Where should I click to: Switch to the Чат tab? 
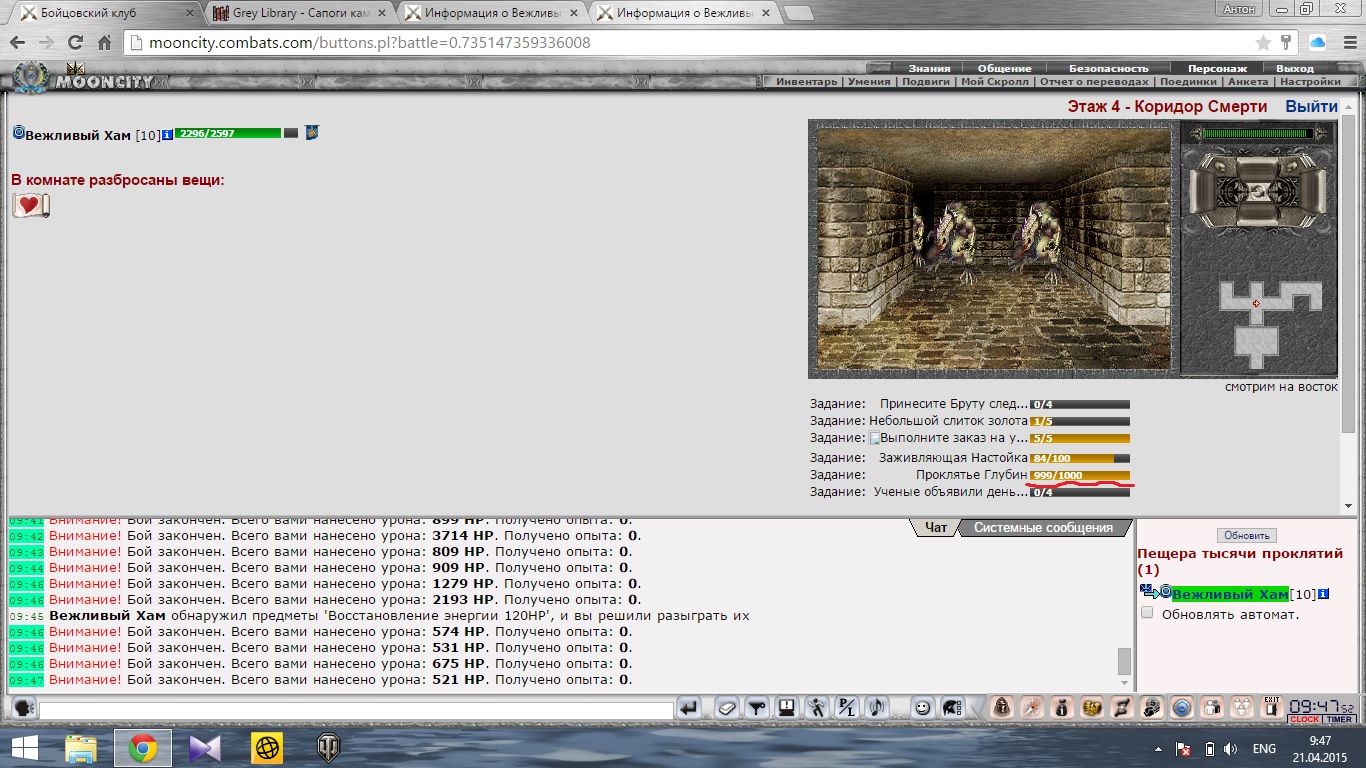click(x=935, y=527)
